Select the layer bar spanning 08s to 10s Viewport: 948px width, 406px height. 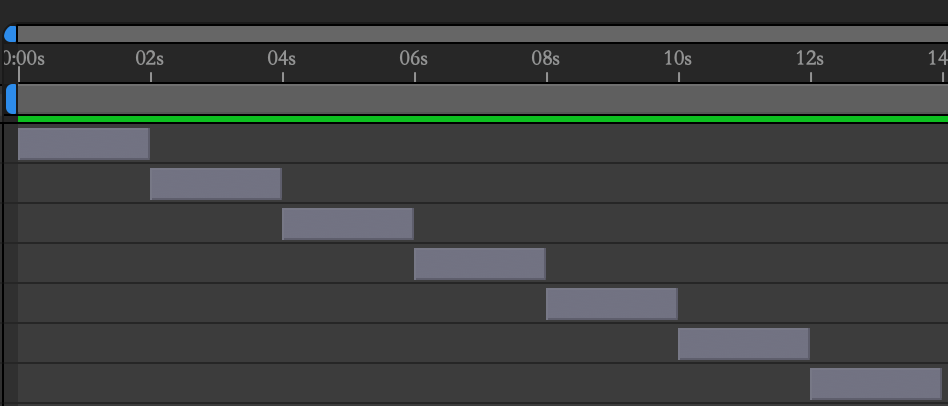[612, 304]
